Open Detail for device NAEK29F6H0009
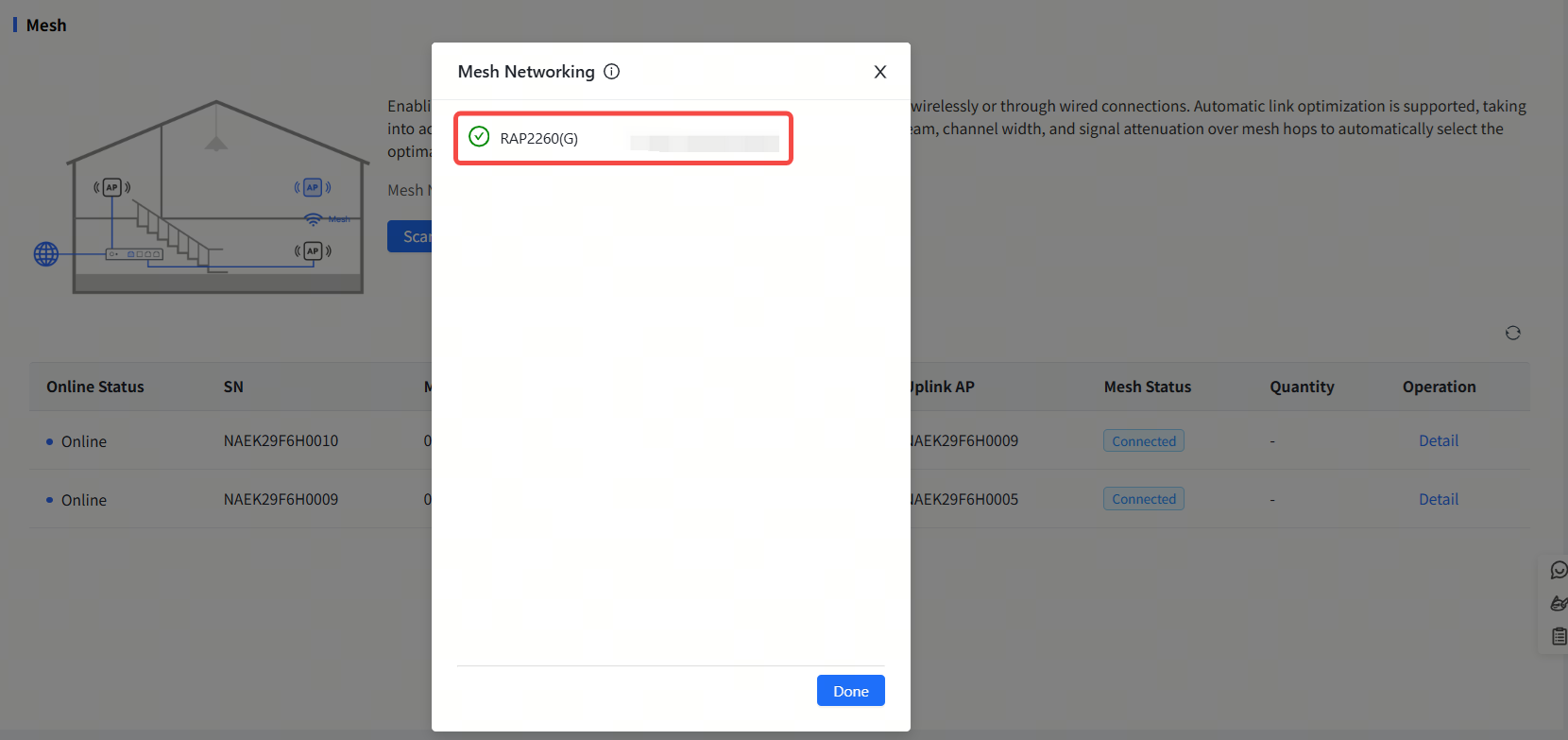The width and height of the screenshot is (1568, 740). (1438, 499)
